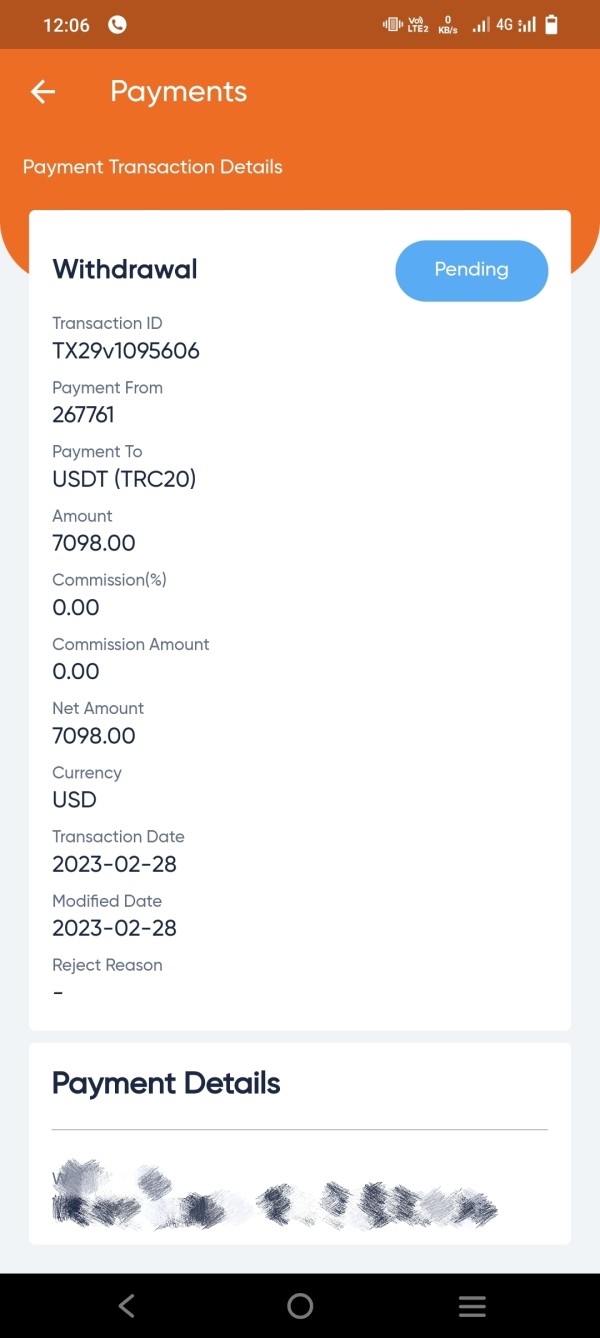The width and height of the screenshot is (600, 1338).
Task: Tap the 4G signal strength icon
Action: [516, 25]
